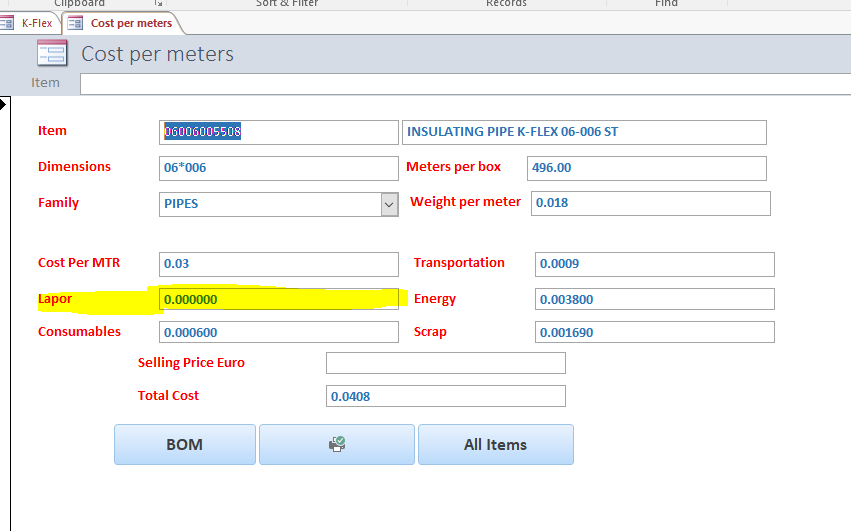Click the empty Selling Price Euro field
The height and width of the screenshot is (531, 851).
click(x=445, y=363)
